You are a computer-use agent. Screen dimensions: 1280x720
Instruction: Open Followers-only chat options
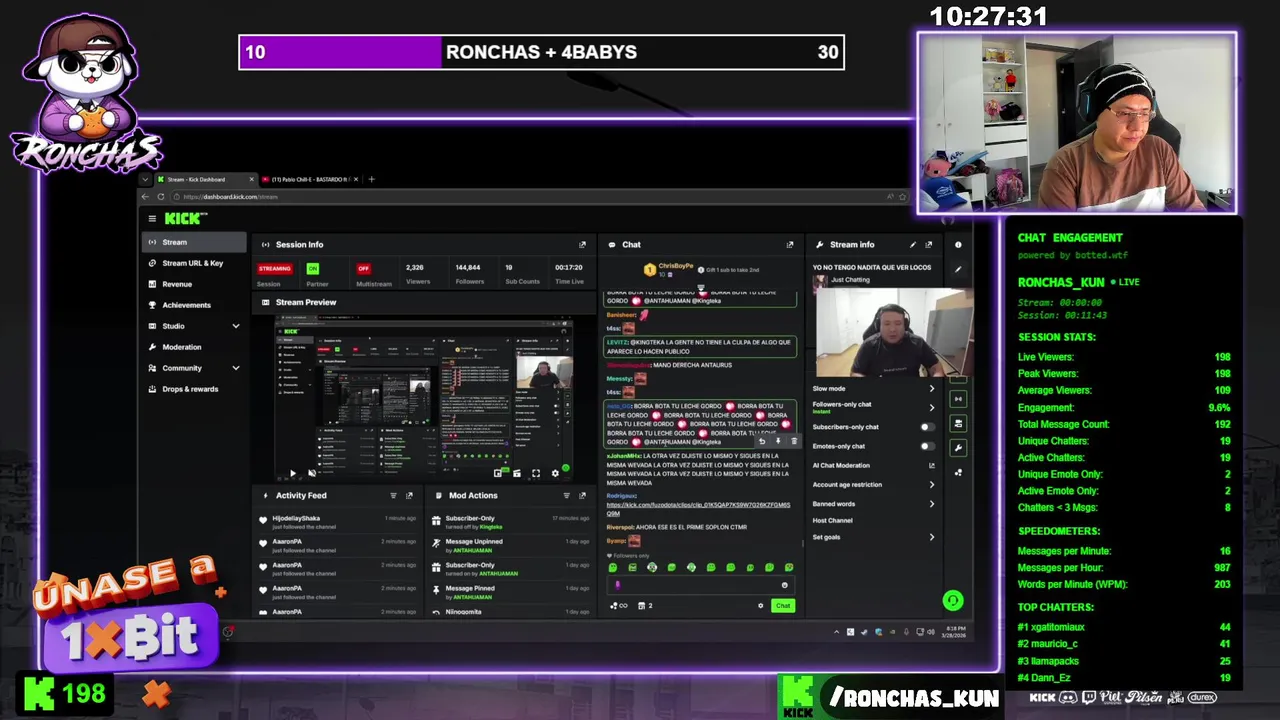(874, 407)
